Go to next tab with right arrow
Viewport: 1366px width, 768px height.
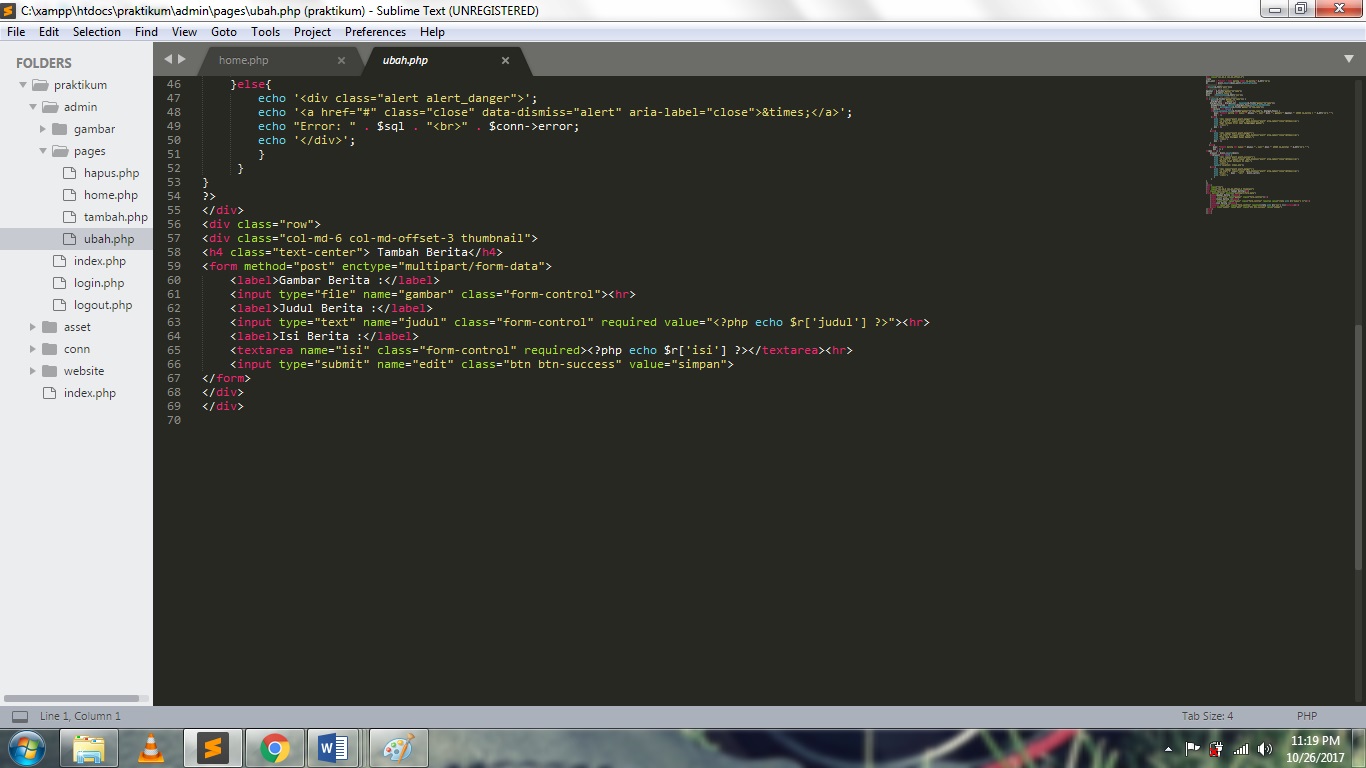182,59
